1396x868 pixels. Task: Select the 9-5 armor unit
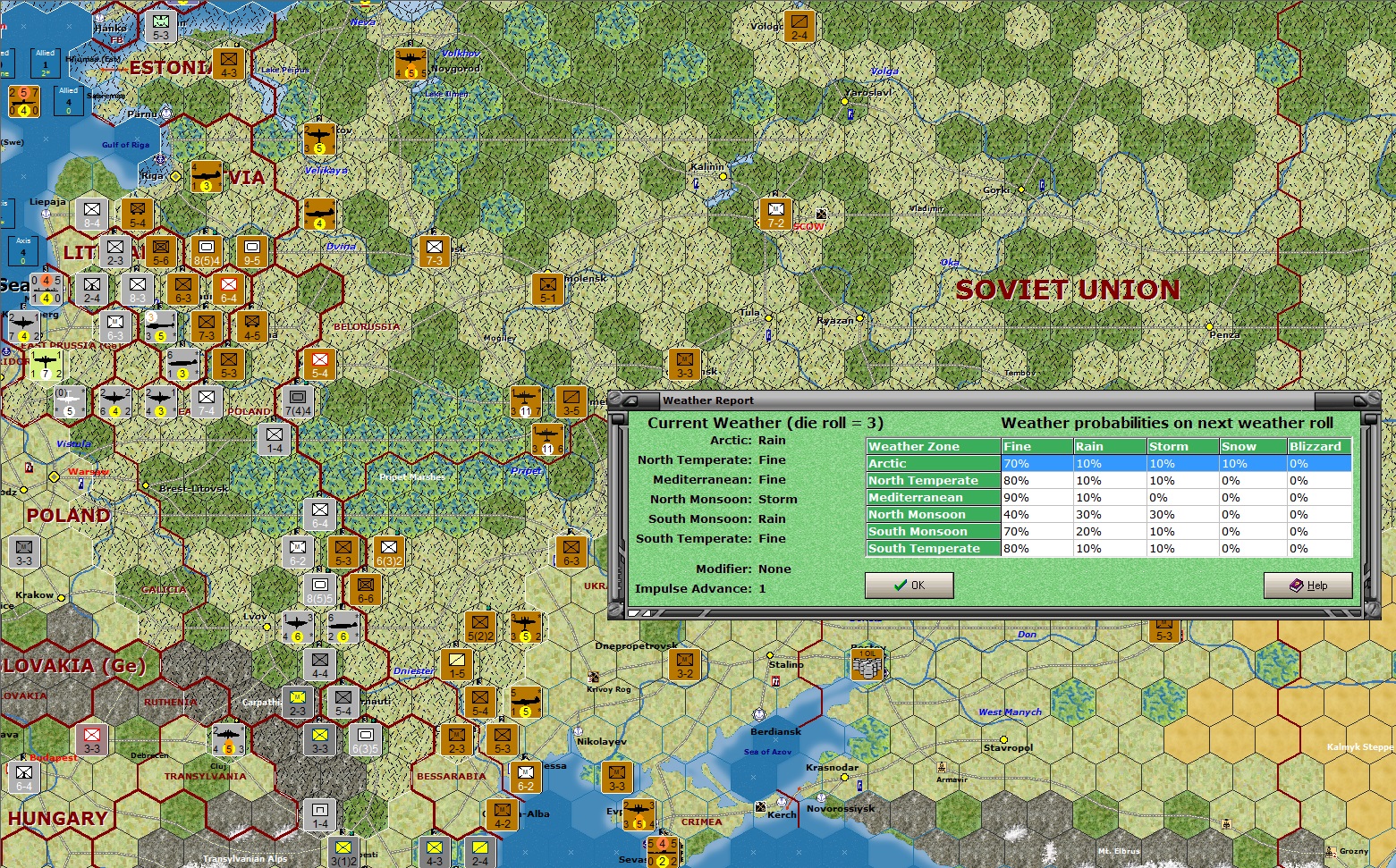point(251,251)
